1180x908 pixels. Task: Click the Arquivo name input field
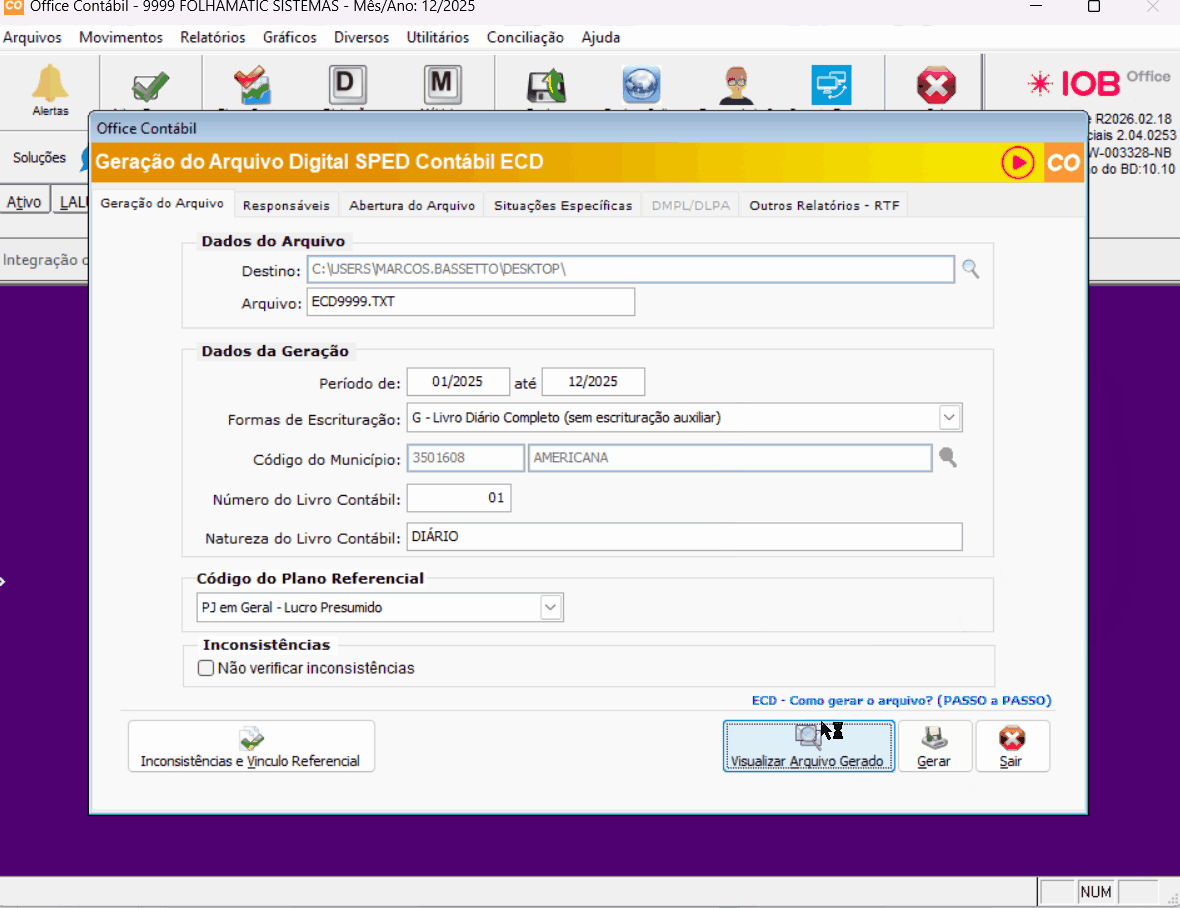(470, 302)
